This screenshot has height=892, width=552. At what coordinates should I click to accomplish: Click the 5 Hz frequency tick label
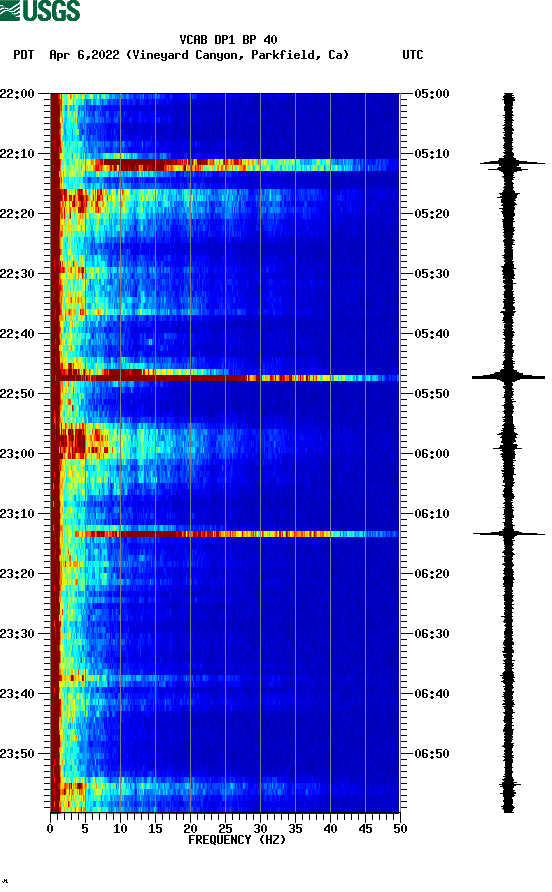tap(85, 829)
